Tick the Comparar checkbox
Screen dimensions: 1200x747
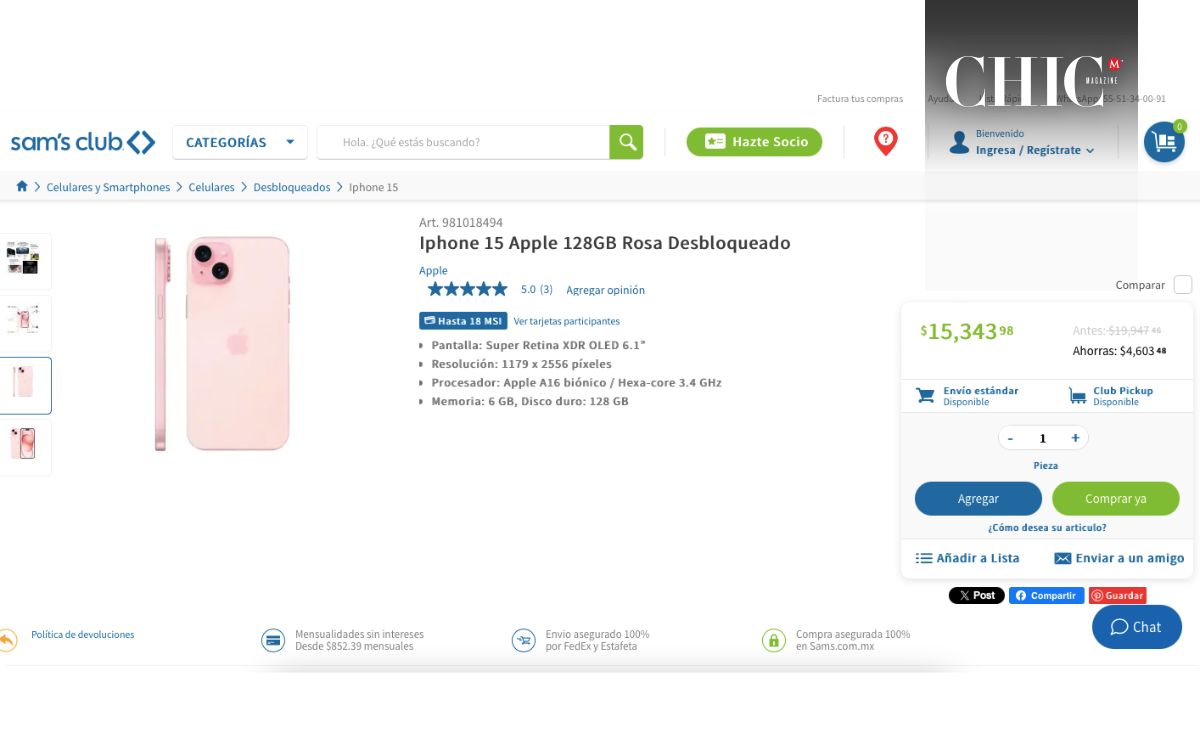[1183, 285]
